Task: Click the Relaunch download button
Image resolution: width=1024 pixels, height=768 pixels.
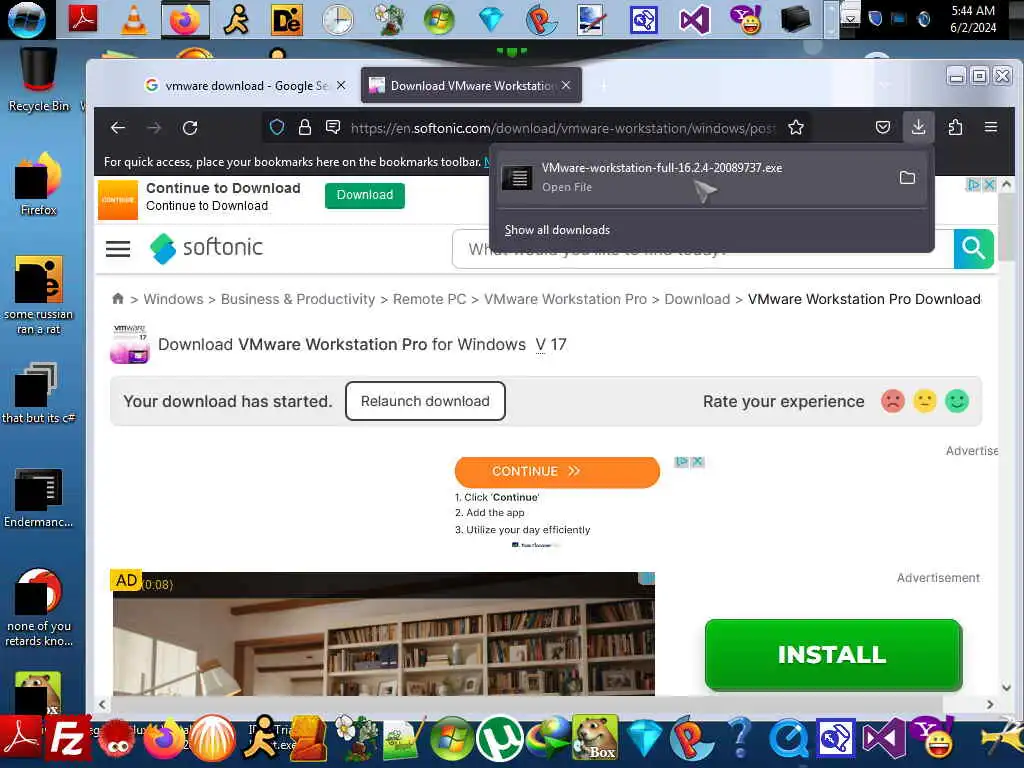Action: pyautogui.click(x=425, y=401)
